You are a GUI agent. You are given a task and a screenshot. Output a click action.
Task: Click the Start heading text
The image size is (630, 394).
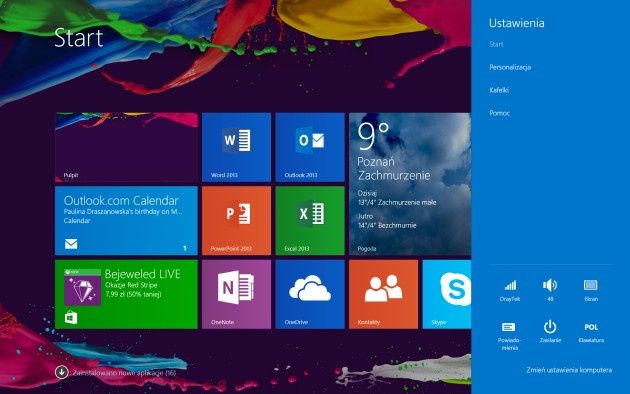tap(79, 38)
